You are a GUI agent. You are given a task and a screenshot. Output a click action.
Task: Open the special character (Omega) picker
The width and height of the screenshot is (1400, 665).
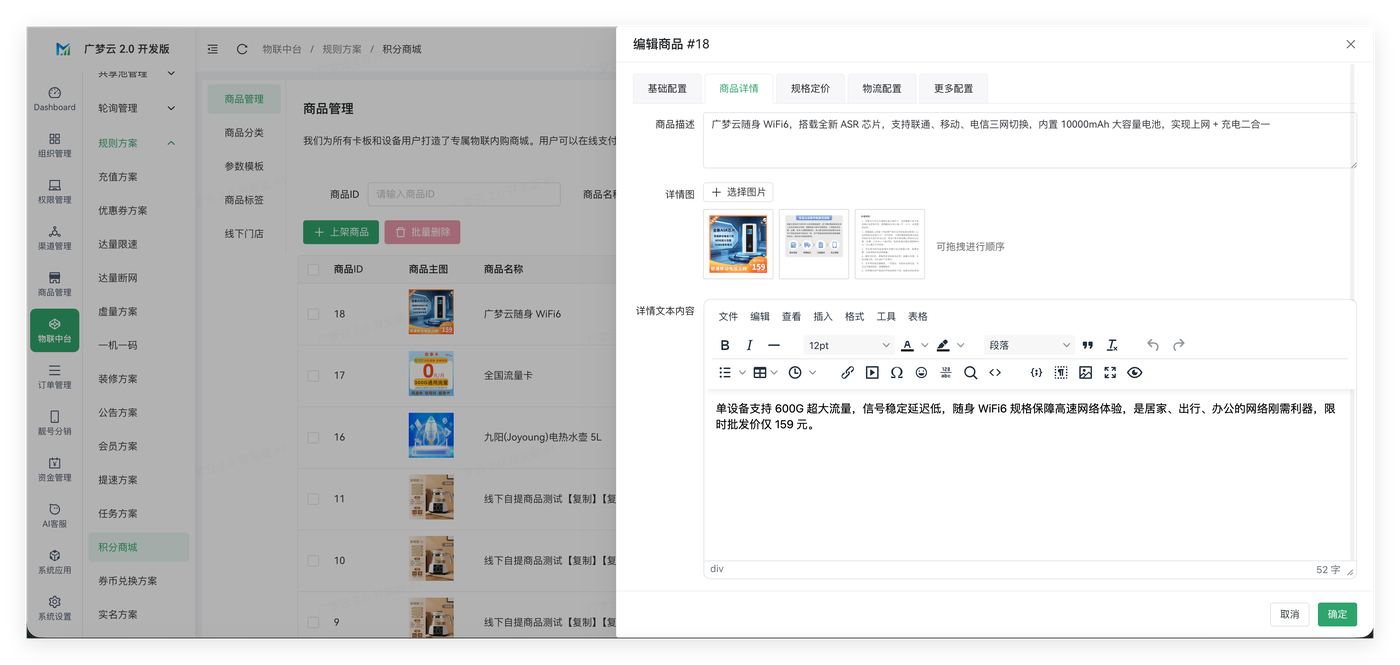[897, 372]
